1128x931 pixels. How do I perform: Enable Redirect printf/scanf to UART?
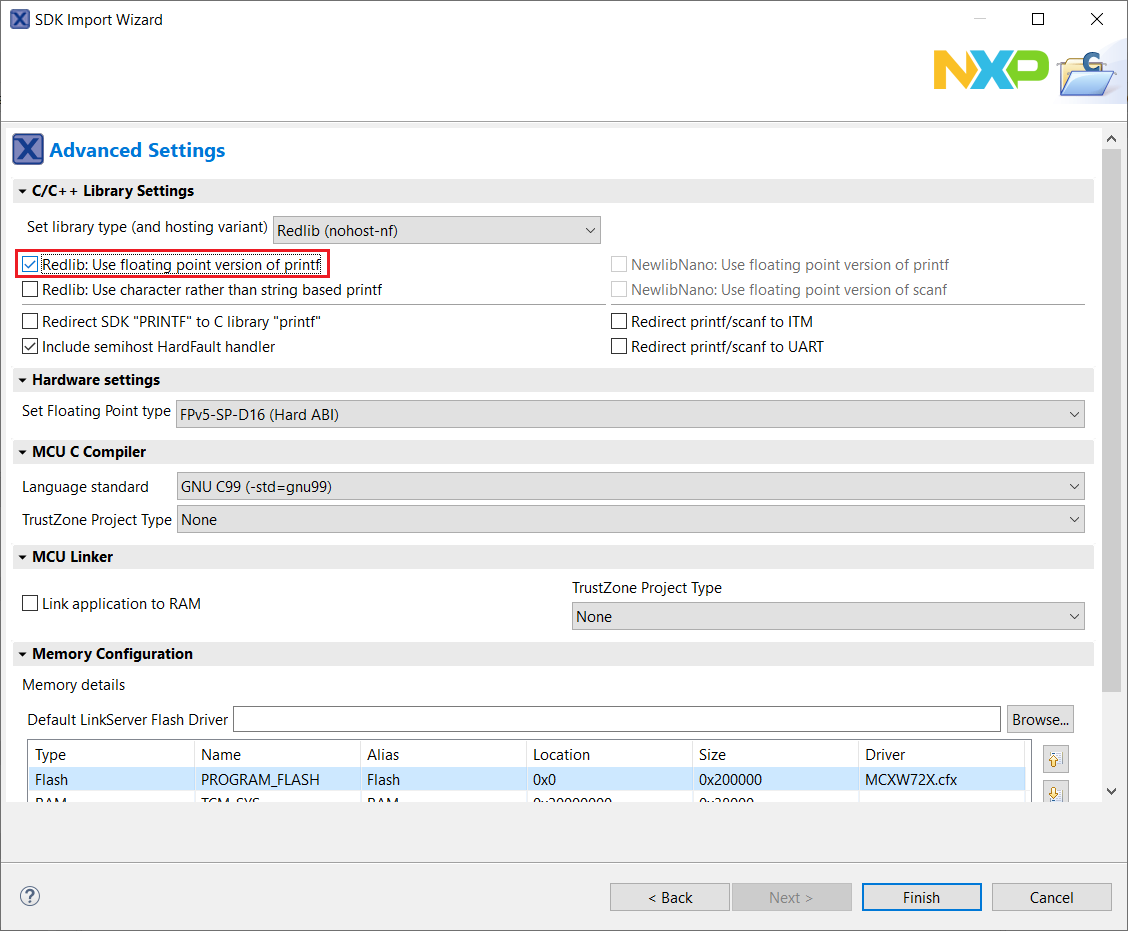click(x=620, y=347)
